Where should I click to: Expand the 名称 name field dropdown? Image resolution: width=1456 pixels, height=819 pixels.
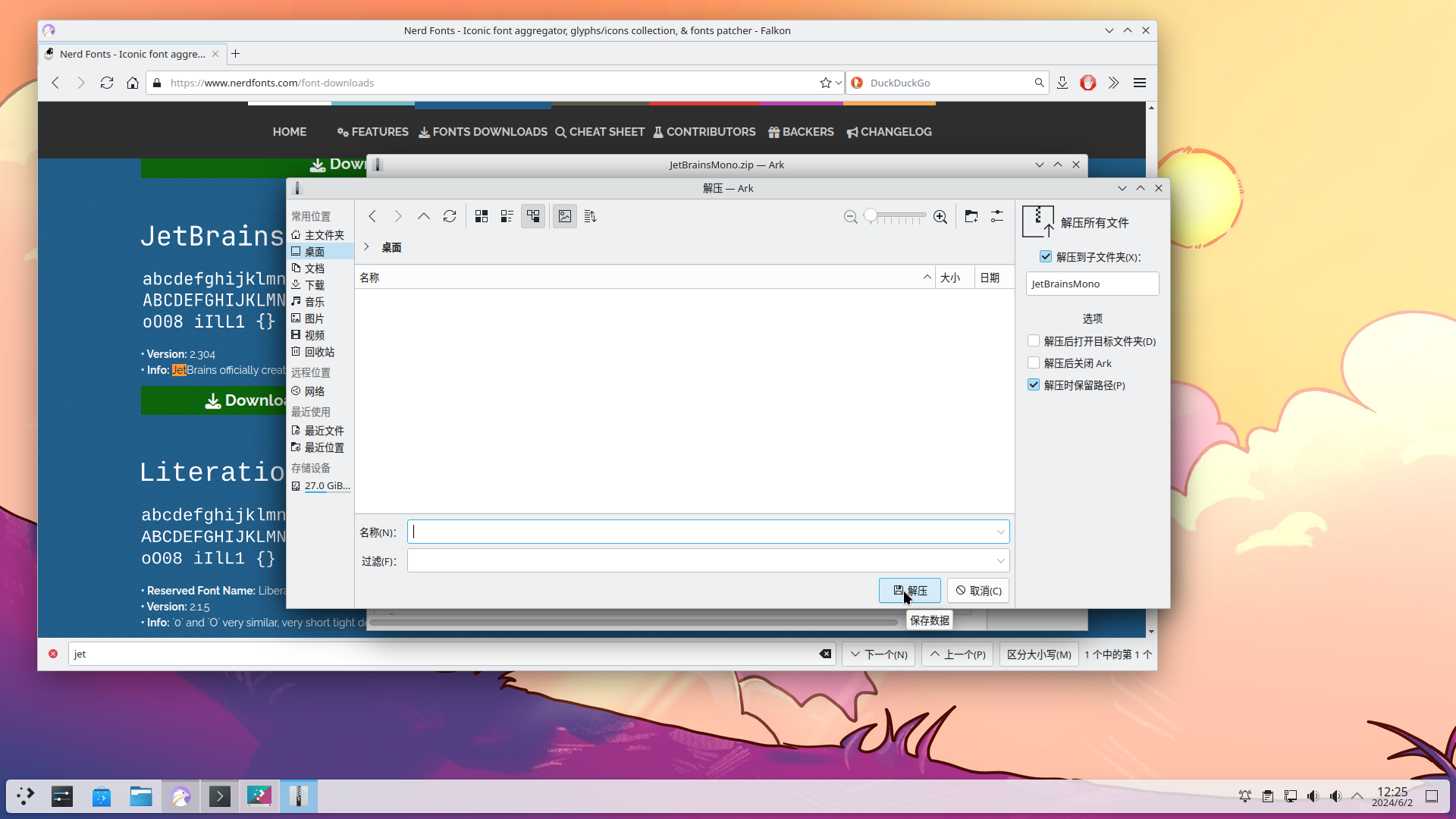(x=1000, y=532)
